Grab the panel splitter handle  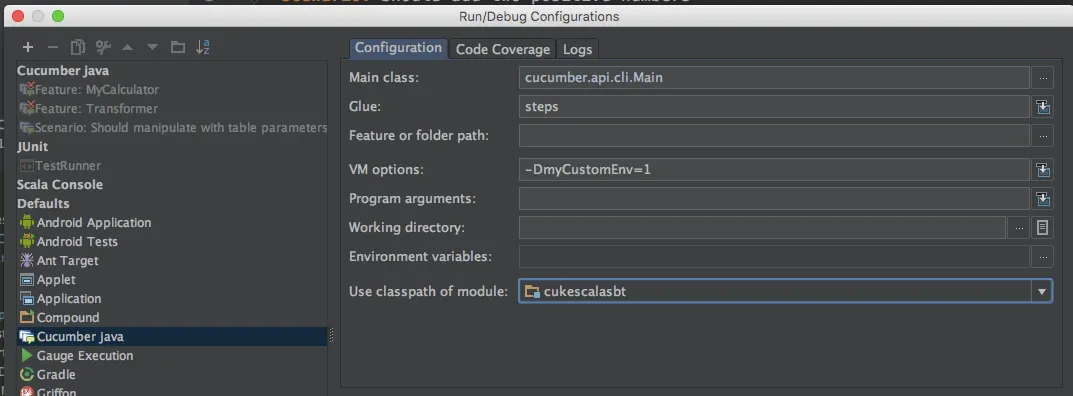tap(333, 336)
